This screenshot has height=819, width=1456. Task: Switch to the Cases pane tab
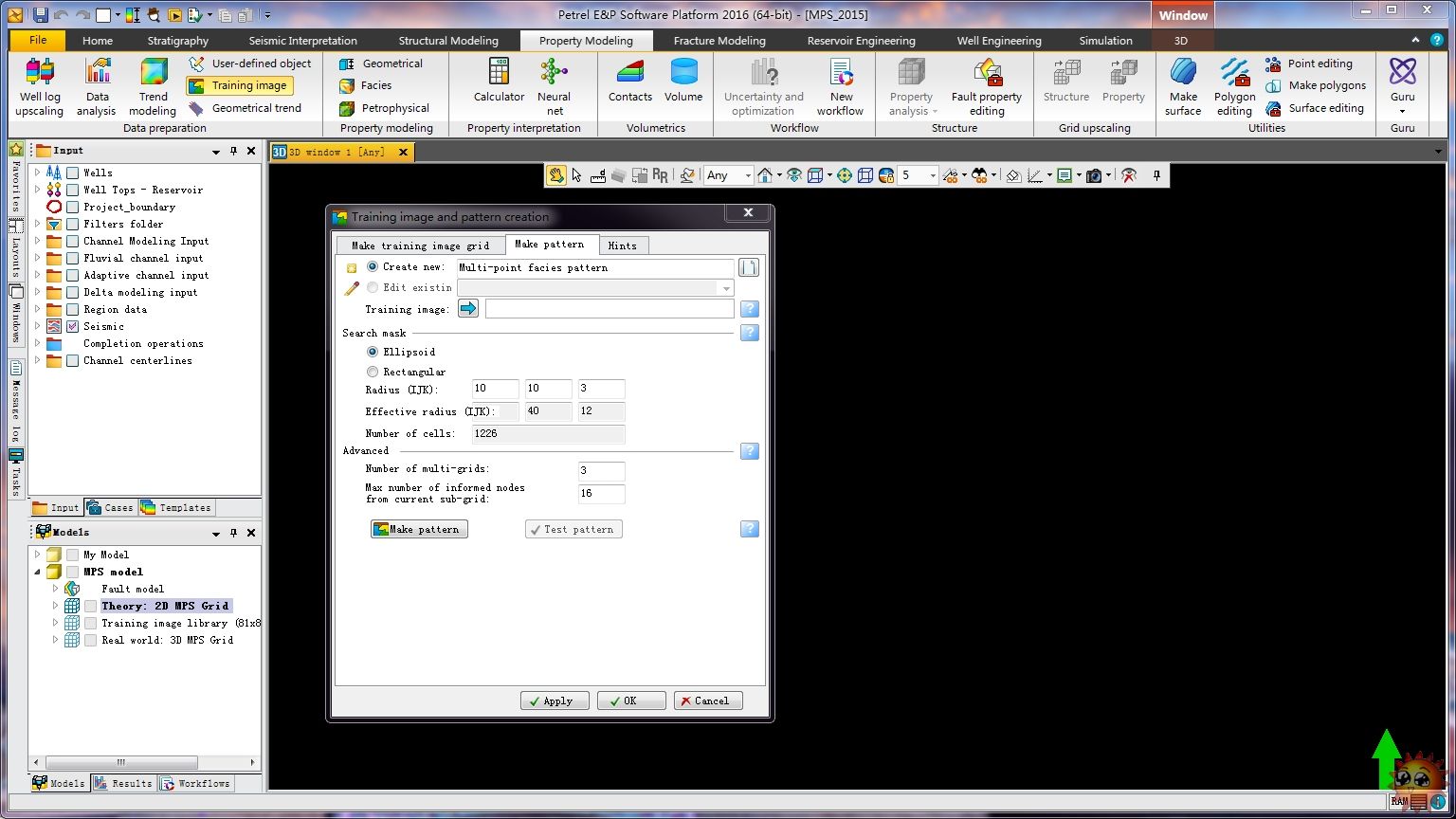tap(111, 507)
